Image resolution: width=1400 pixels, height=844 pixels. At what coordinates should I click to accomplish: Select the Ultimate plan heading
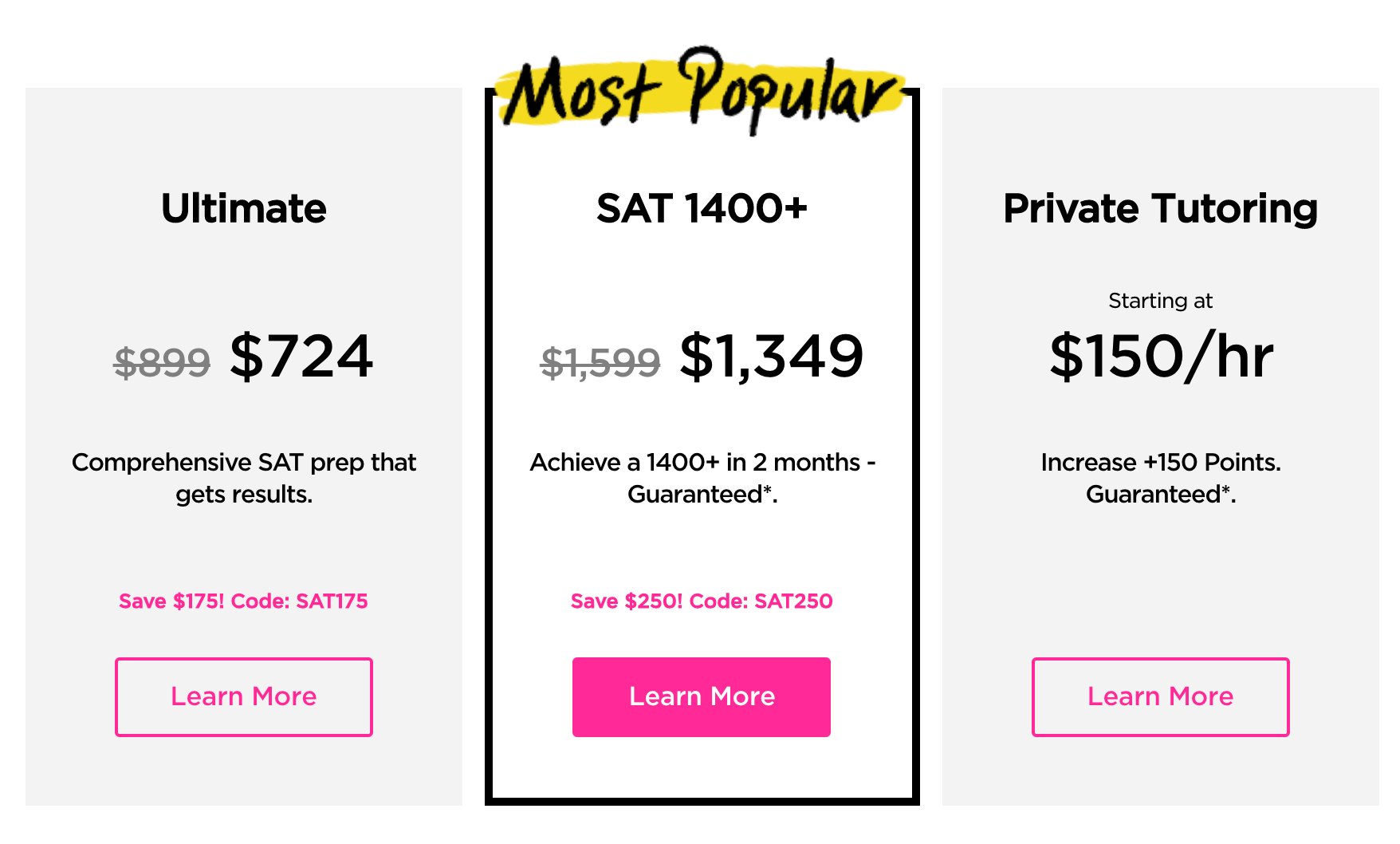[243, 209]
